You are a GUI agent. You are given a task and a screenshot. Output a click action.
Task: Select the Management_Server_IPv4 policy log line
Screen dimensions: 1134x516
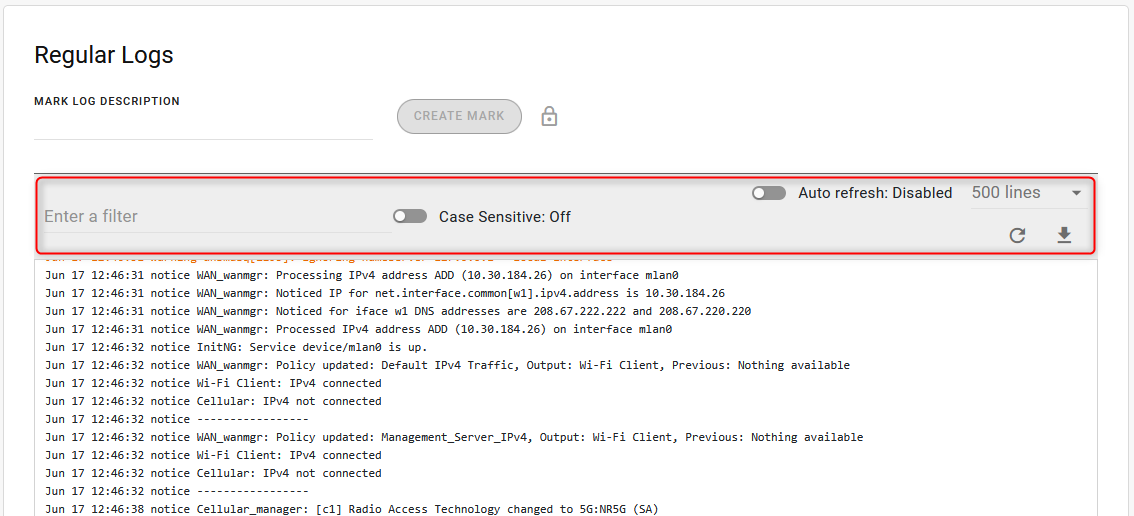pos(454,437)
